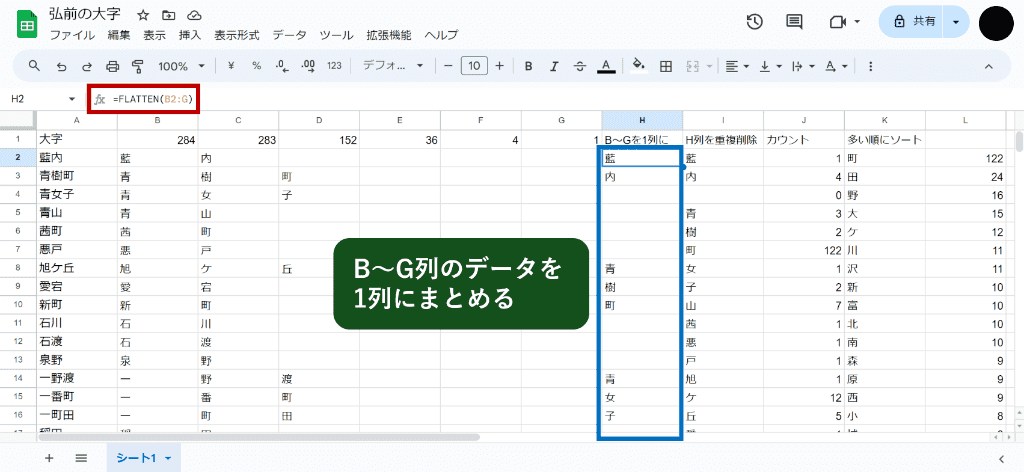Increase decimal places

[x=308, y=66]
